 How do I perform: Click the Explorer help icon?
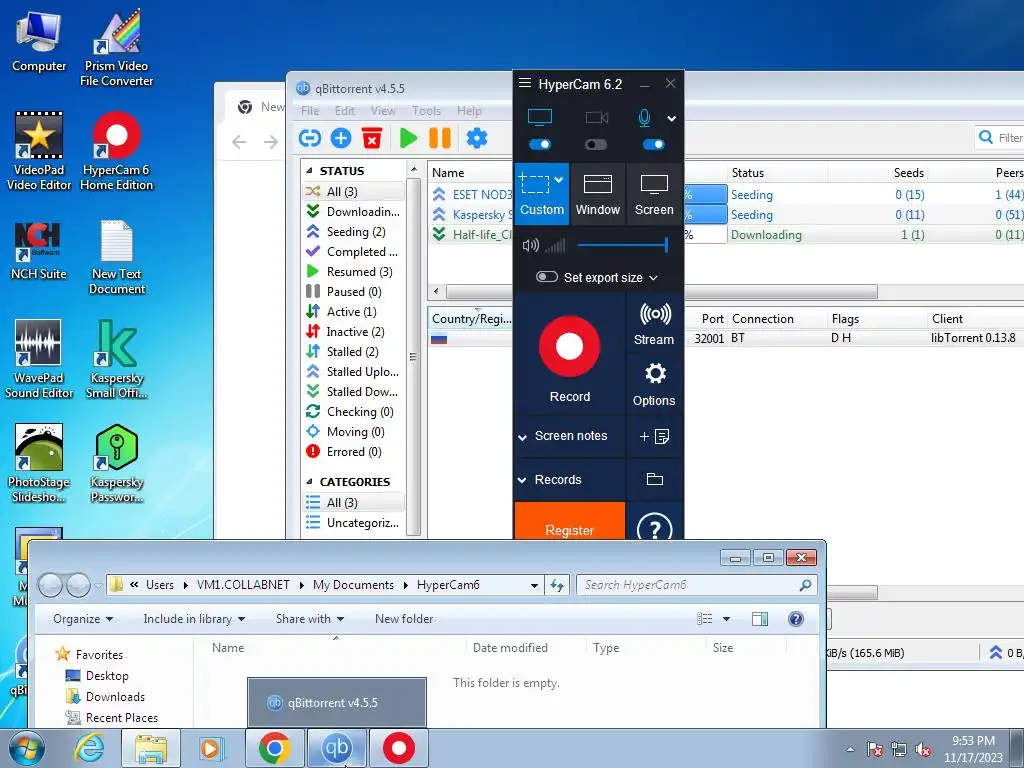pyautogui.click(x=795, y=618)
